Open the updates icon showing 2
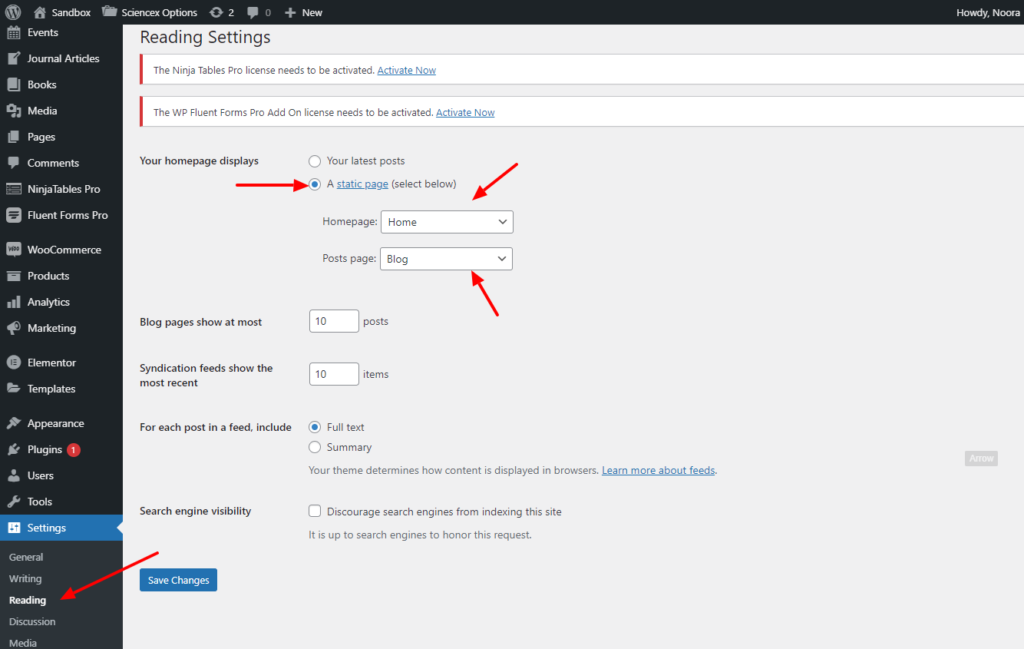 (x=216, y=12)
